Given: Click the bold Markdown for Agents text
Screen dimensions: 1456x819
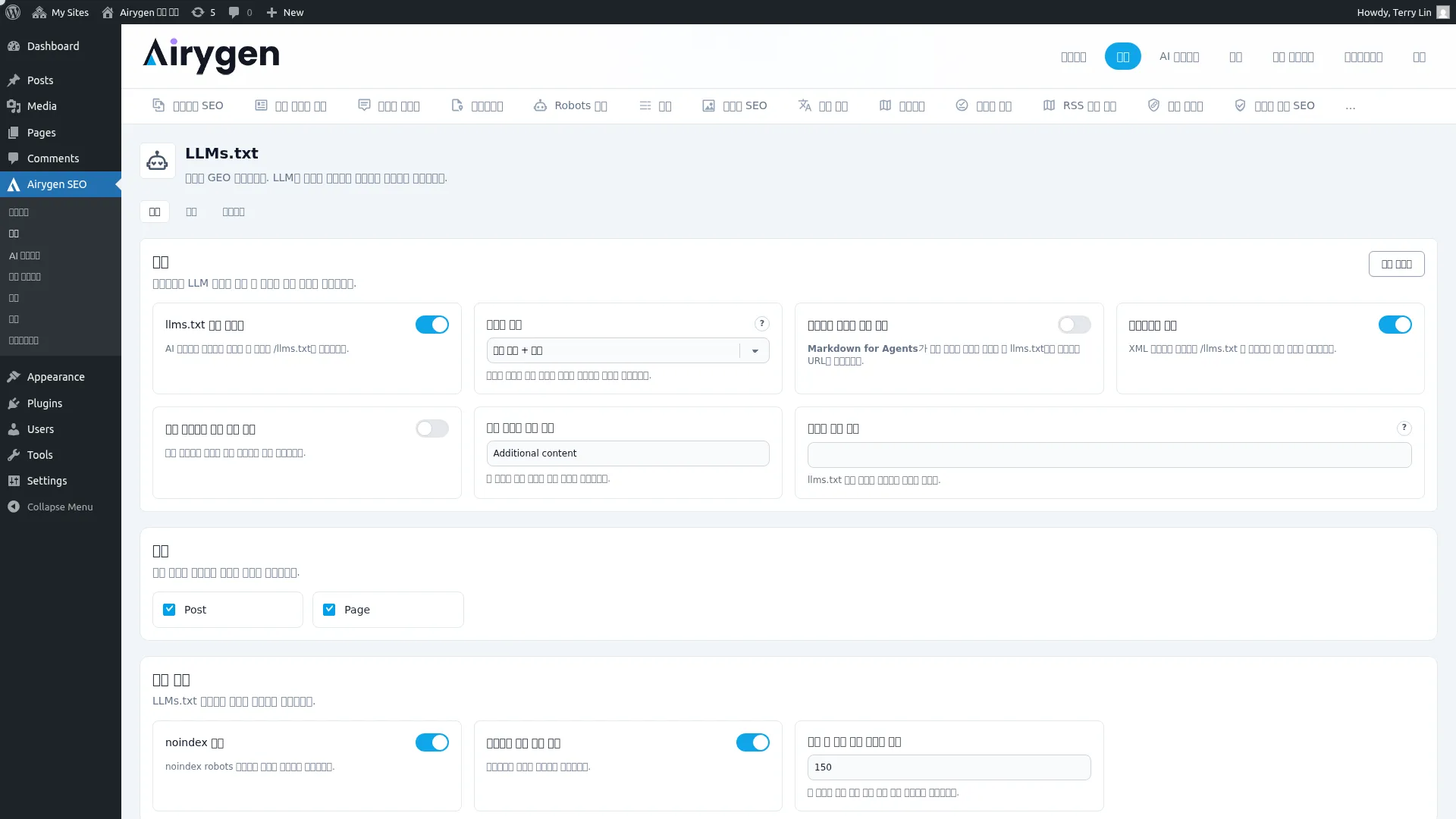Looking at the screenshot, I should [863, 349].
